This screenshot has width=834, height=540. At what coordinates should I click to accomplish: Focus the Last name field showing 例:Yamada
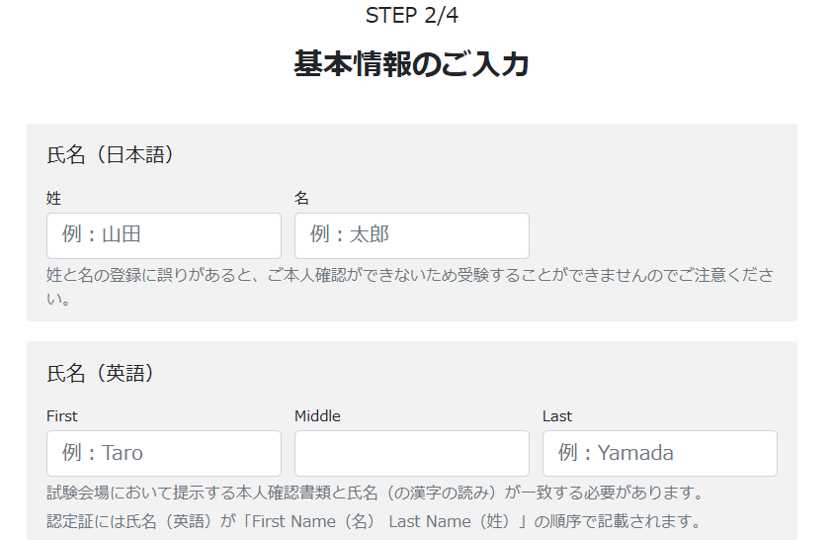click(660, 453)
